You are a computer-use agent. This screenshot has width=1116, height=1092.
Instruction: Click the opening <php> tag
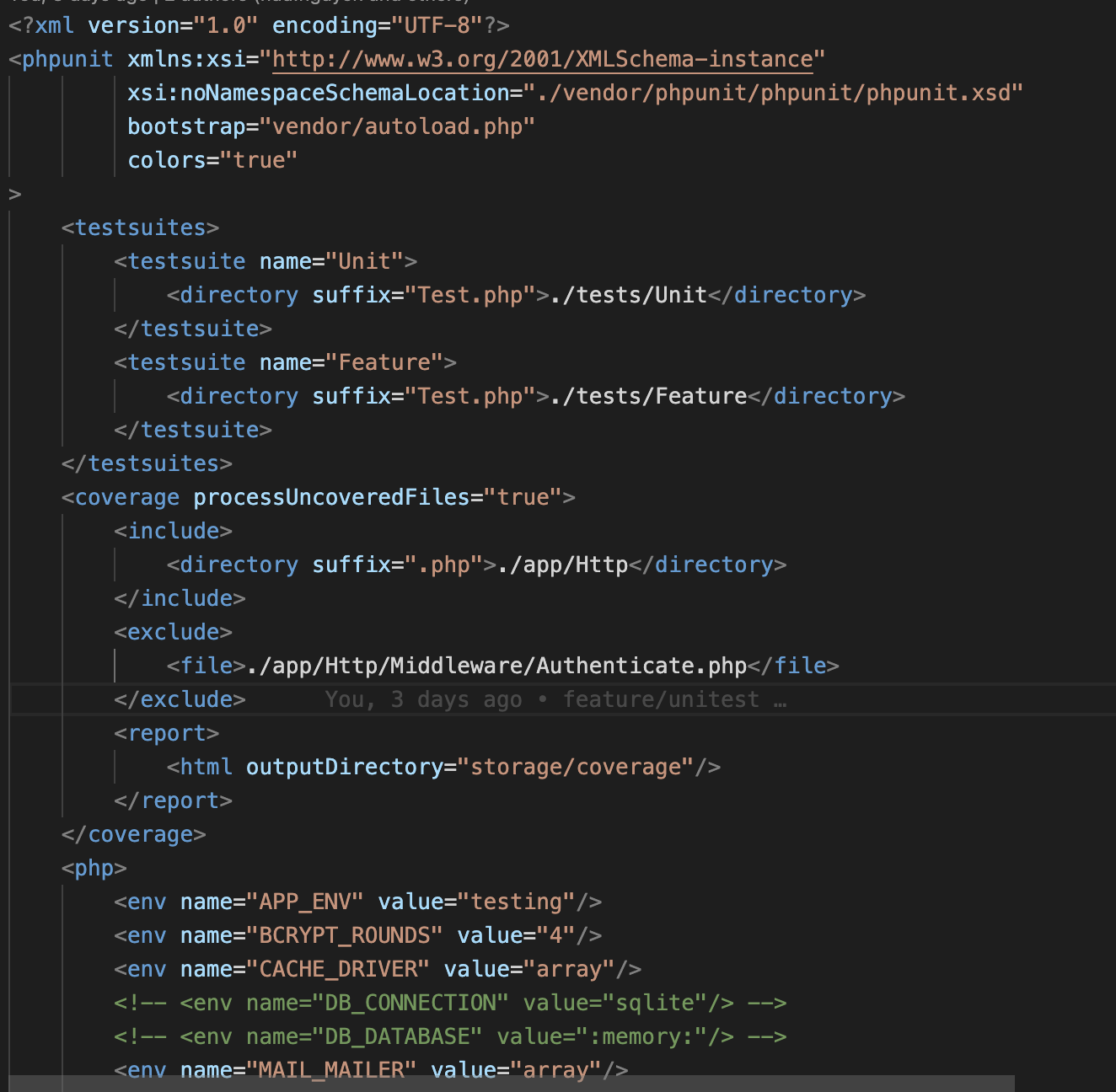pos(94,869)
